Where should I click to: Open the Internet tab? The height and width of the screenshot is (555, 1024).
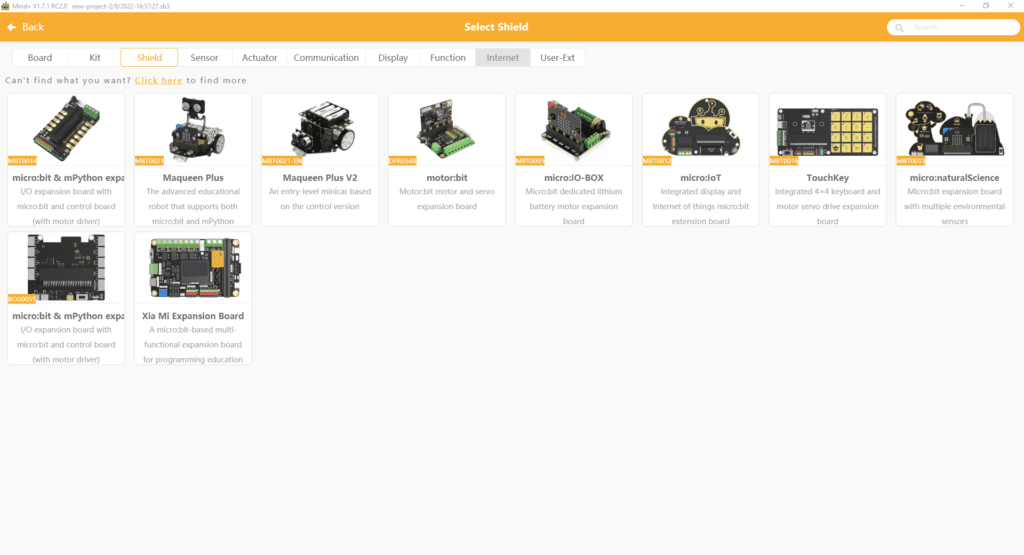pos(503,57)
